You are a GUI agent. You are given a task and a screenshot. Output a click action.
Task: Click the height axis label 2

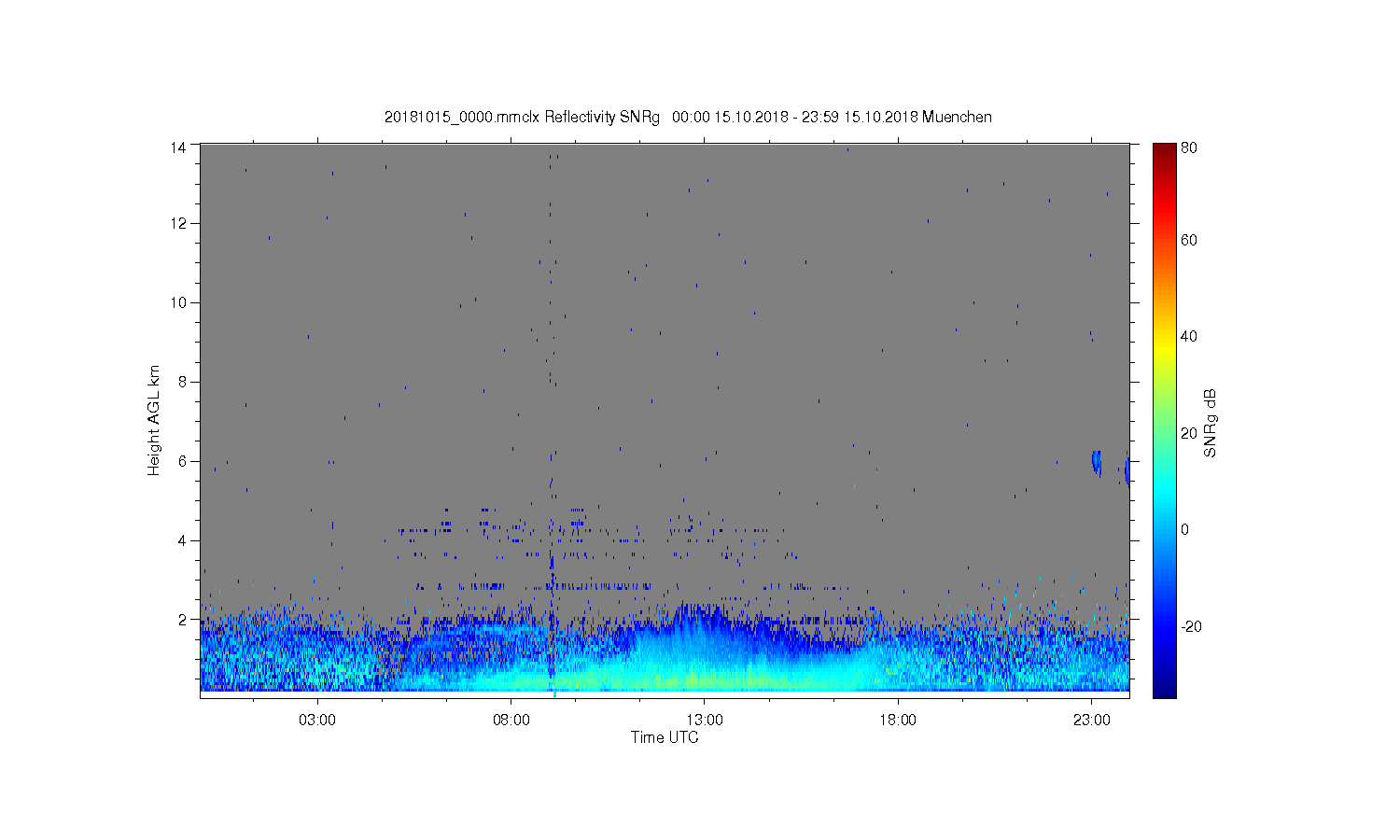[x=183, y=619]
